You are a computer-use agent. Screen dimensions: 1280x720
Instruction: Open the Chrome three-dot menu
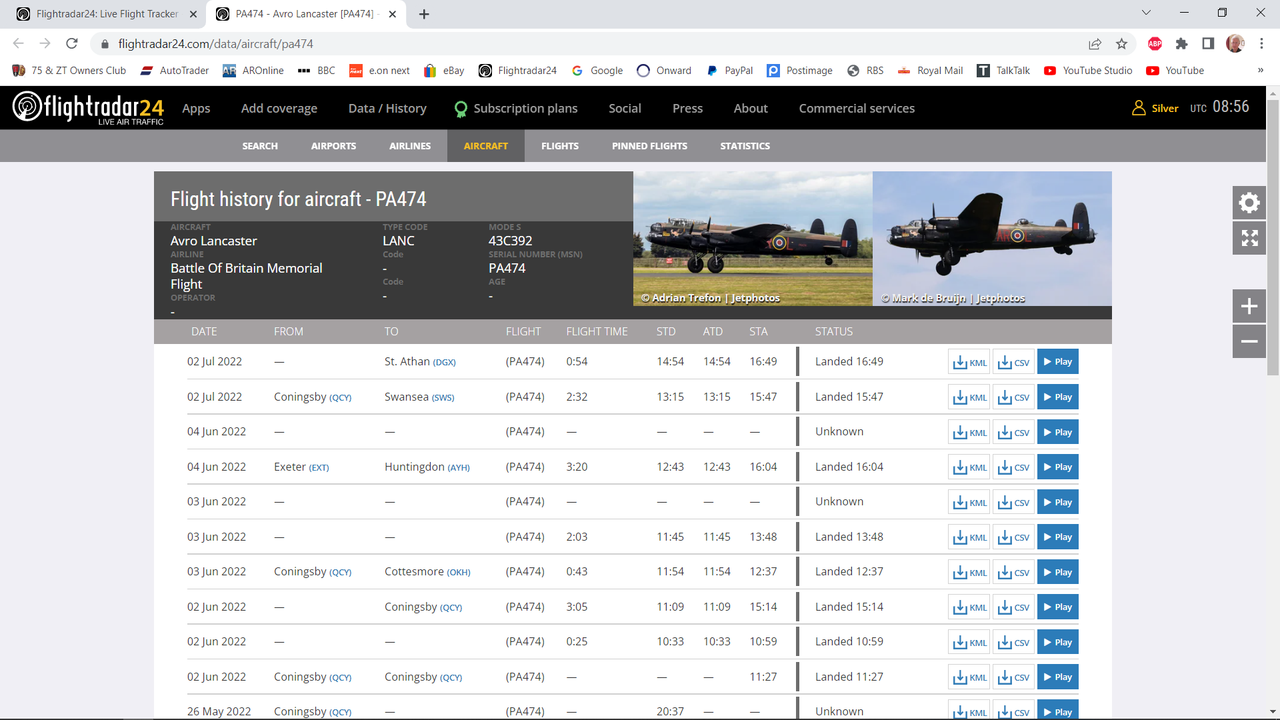[x=1260, y=44]
